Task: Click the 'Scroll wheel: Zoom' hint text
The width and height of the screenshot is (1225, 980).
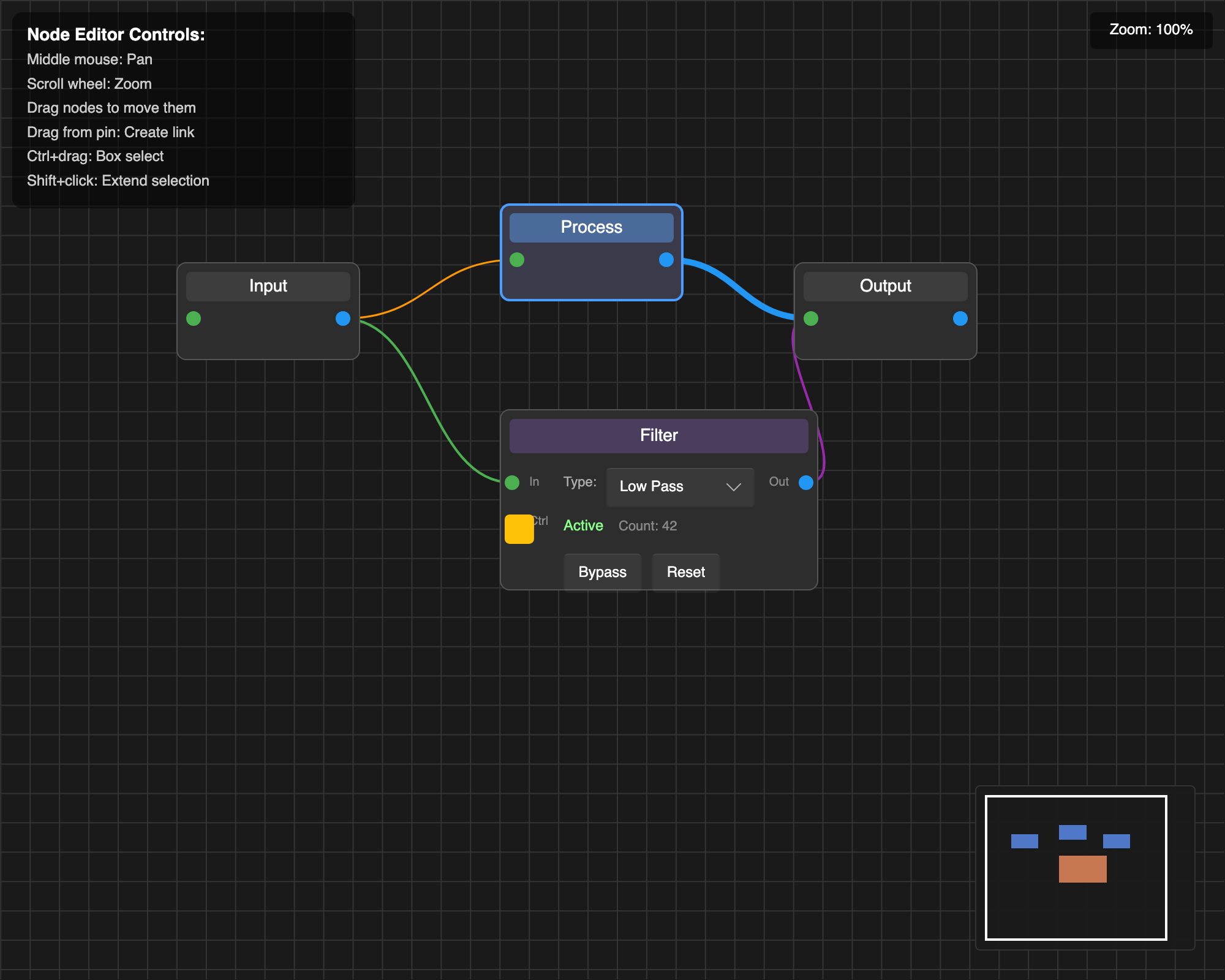Action: [x=89, y=84]
